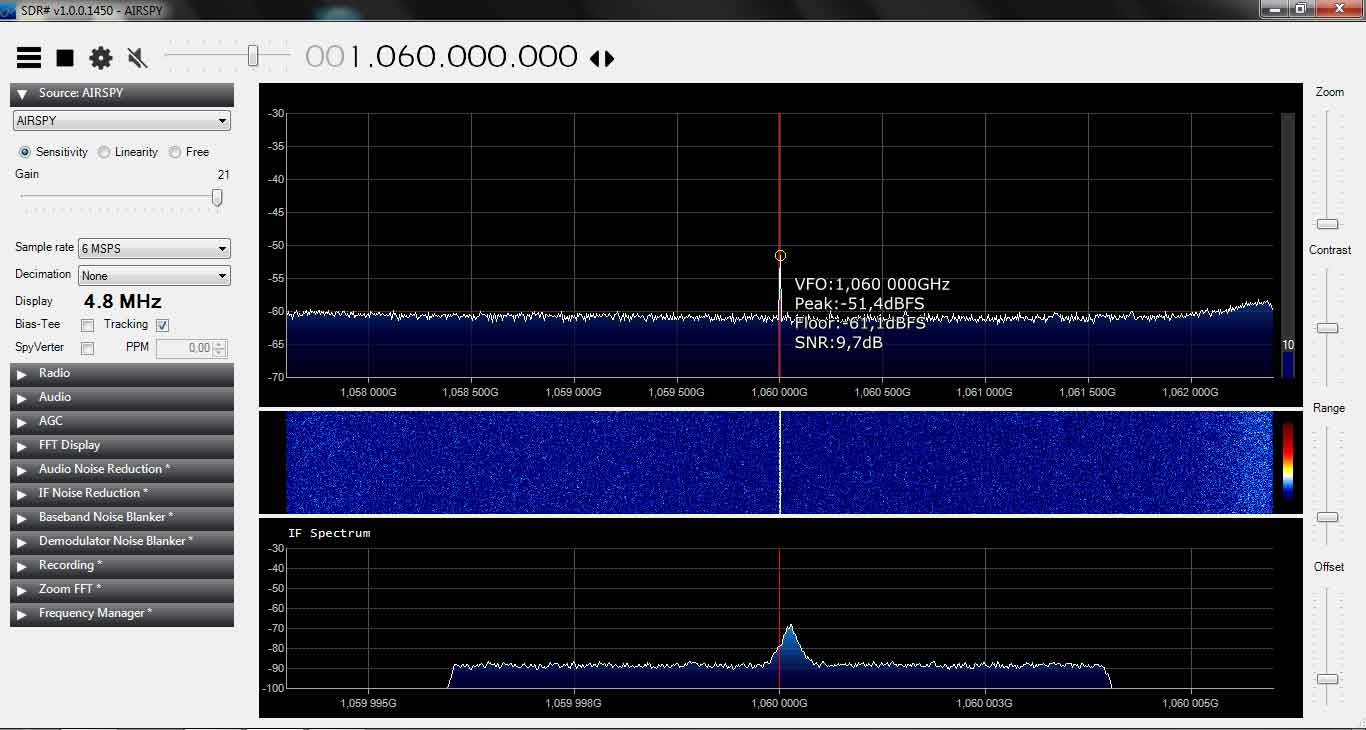The width and height of the screenshot is (1366, 730).
Task: Click the SNR:9,7dB readout text
Action: [x=838, y=343]
